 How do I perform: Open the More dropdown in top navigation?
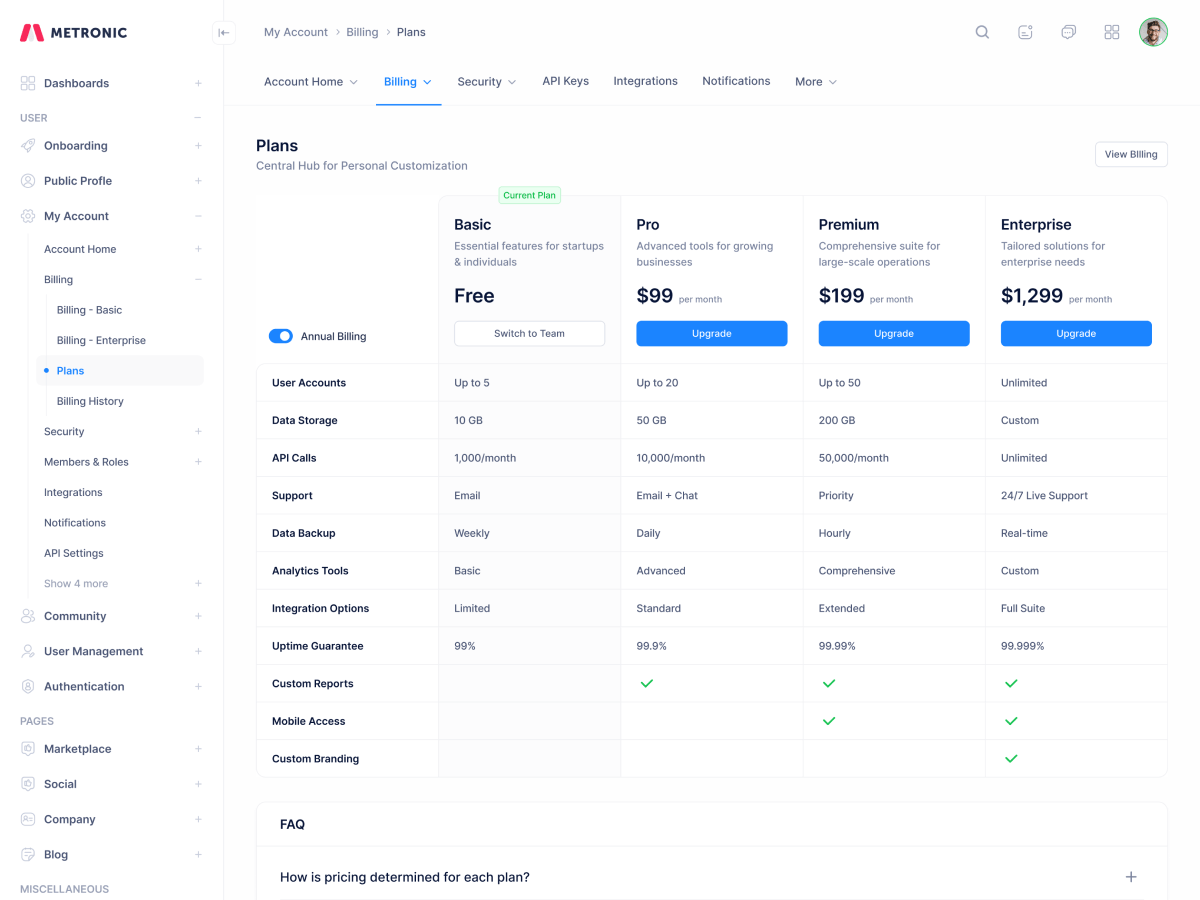[815, 82]
